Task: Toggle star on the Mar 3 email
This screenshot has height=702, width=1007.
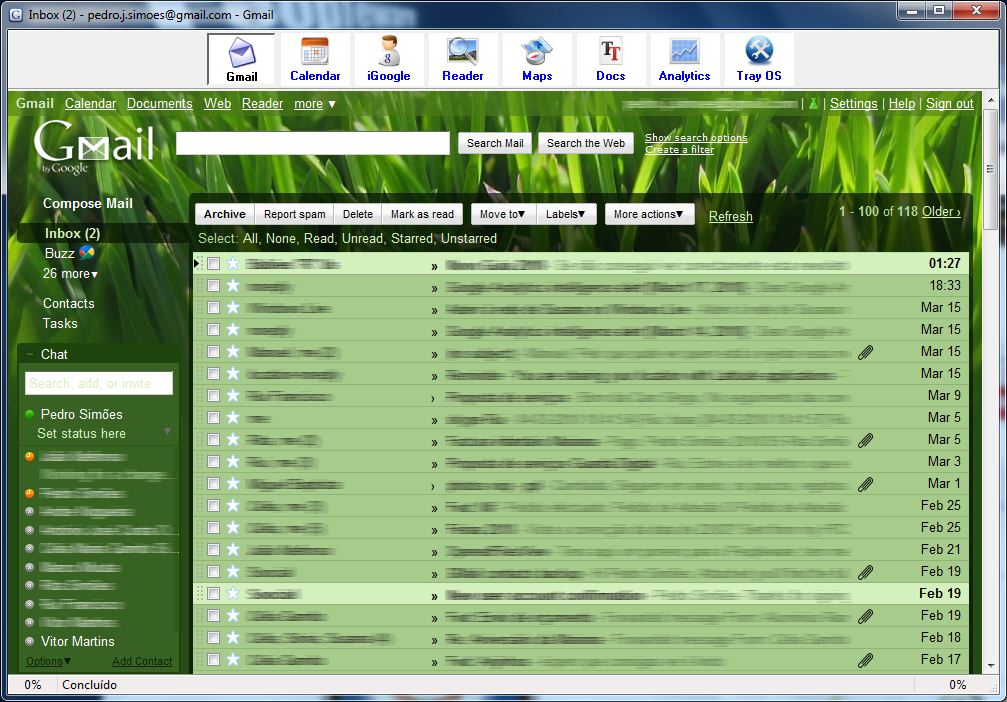Action: tap(232, 461)
